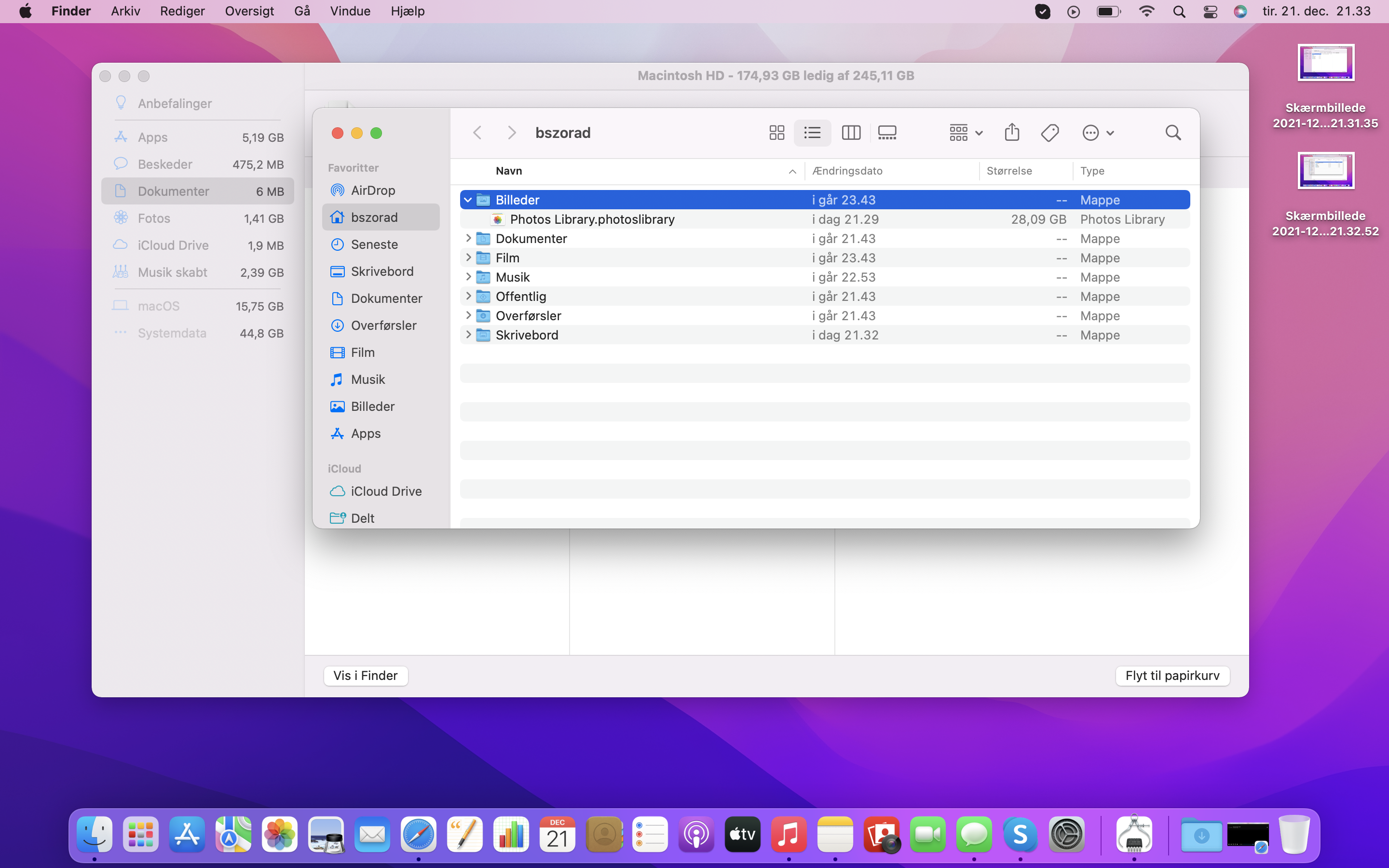Click the tag icon in toolbar
Screen dimensions: 1389x868
[x=1050, y=133]
